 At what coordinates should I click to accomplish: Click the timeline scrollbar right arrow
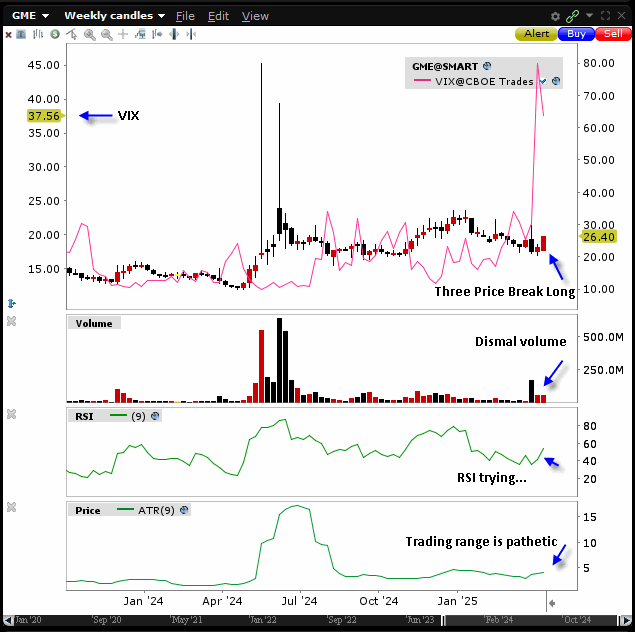coord(626,620)
